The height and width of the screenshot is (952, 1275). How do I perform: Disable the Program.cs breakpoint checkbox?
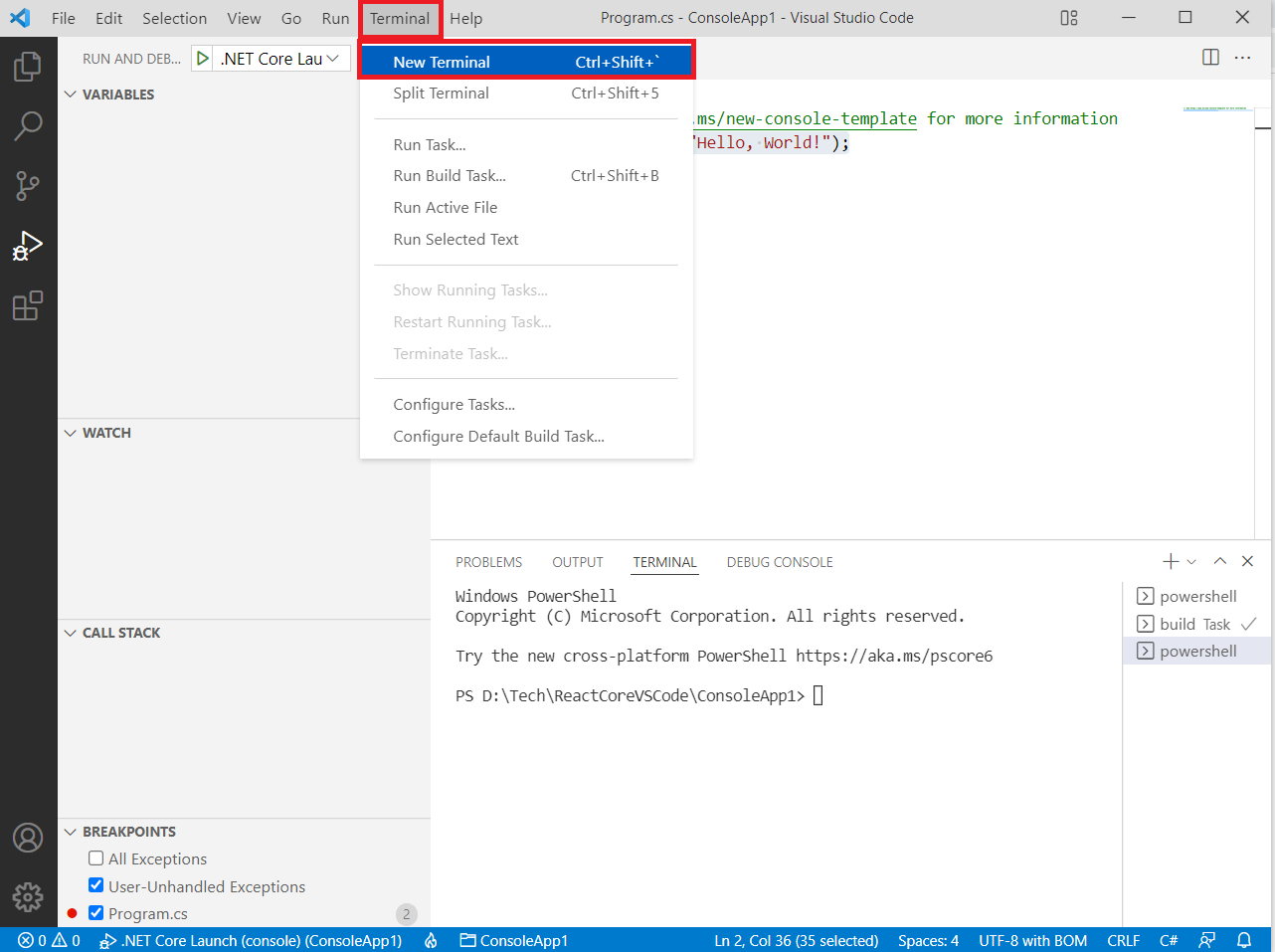click(95, 912)
